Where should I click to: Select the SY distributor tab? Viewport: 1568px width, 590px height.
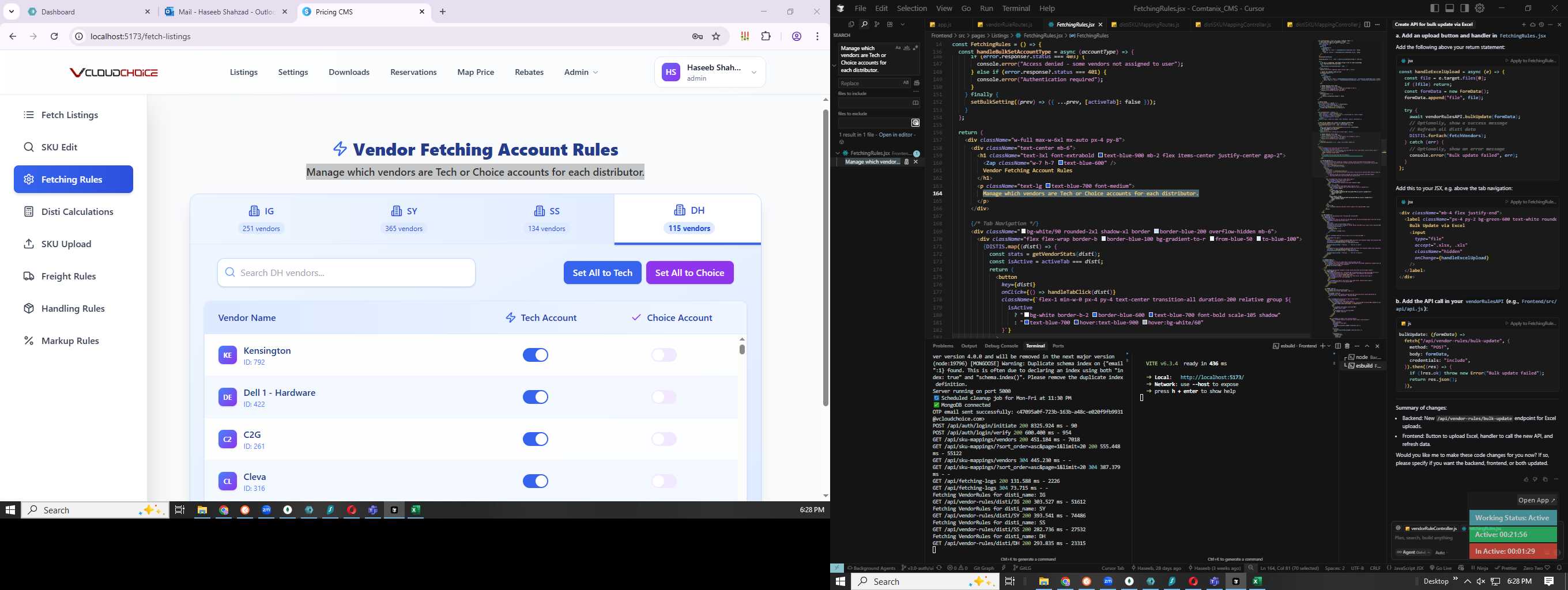(404, 219)
